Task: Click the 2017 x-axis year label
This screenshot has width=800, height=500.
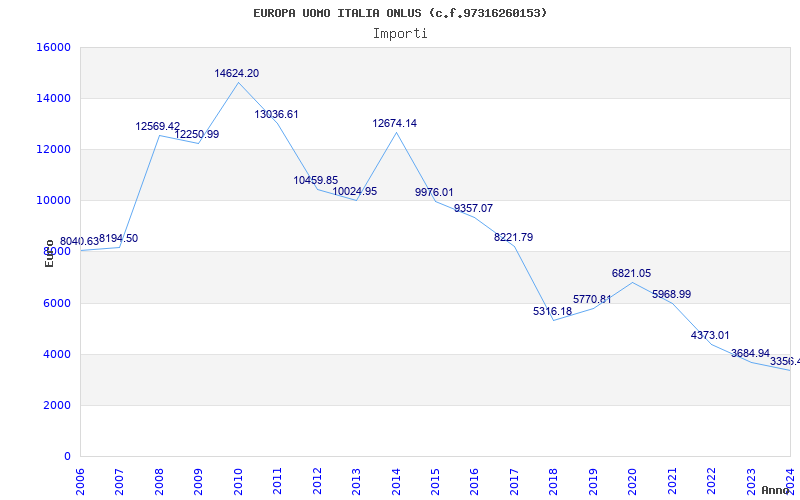Action: (x=514, y=481)
